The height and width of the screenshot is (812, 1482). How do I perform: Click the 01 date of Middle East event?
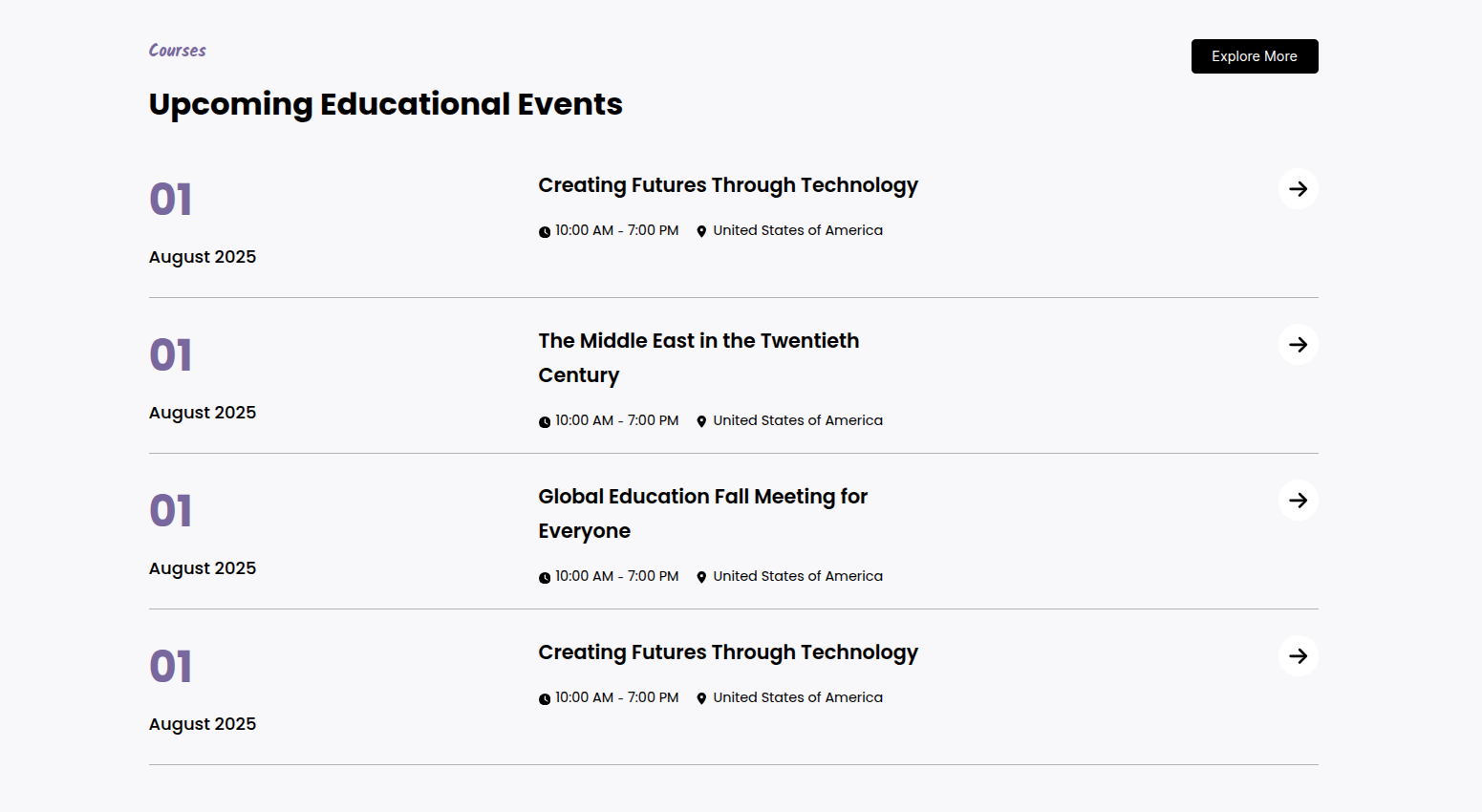[x=171, y=355]
